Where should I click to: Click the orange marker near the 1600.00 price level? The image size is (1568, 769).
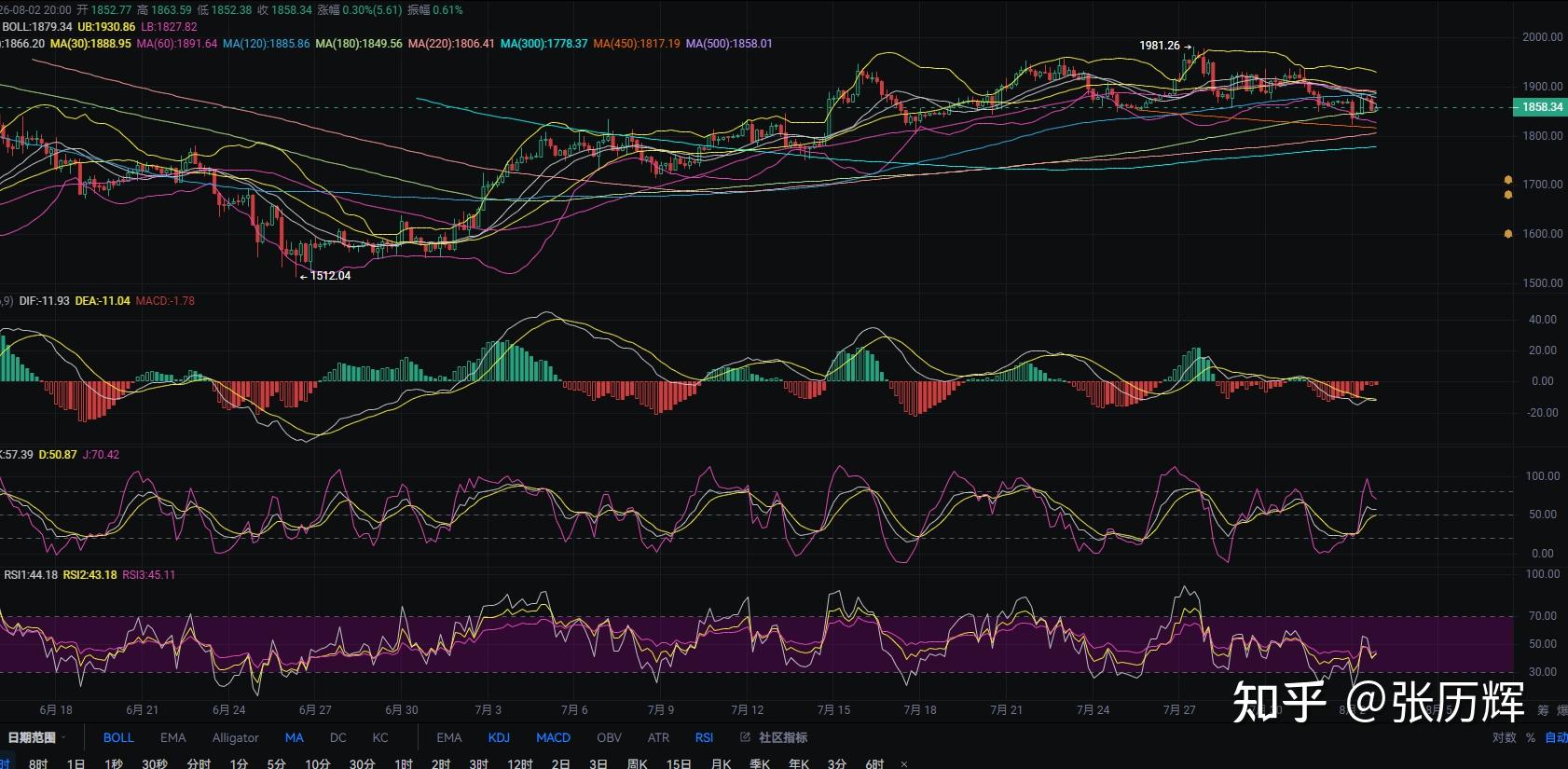tap(1507, 234)
